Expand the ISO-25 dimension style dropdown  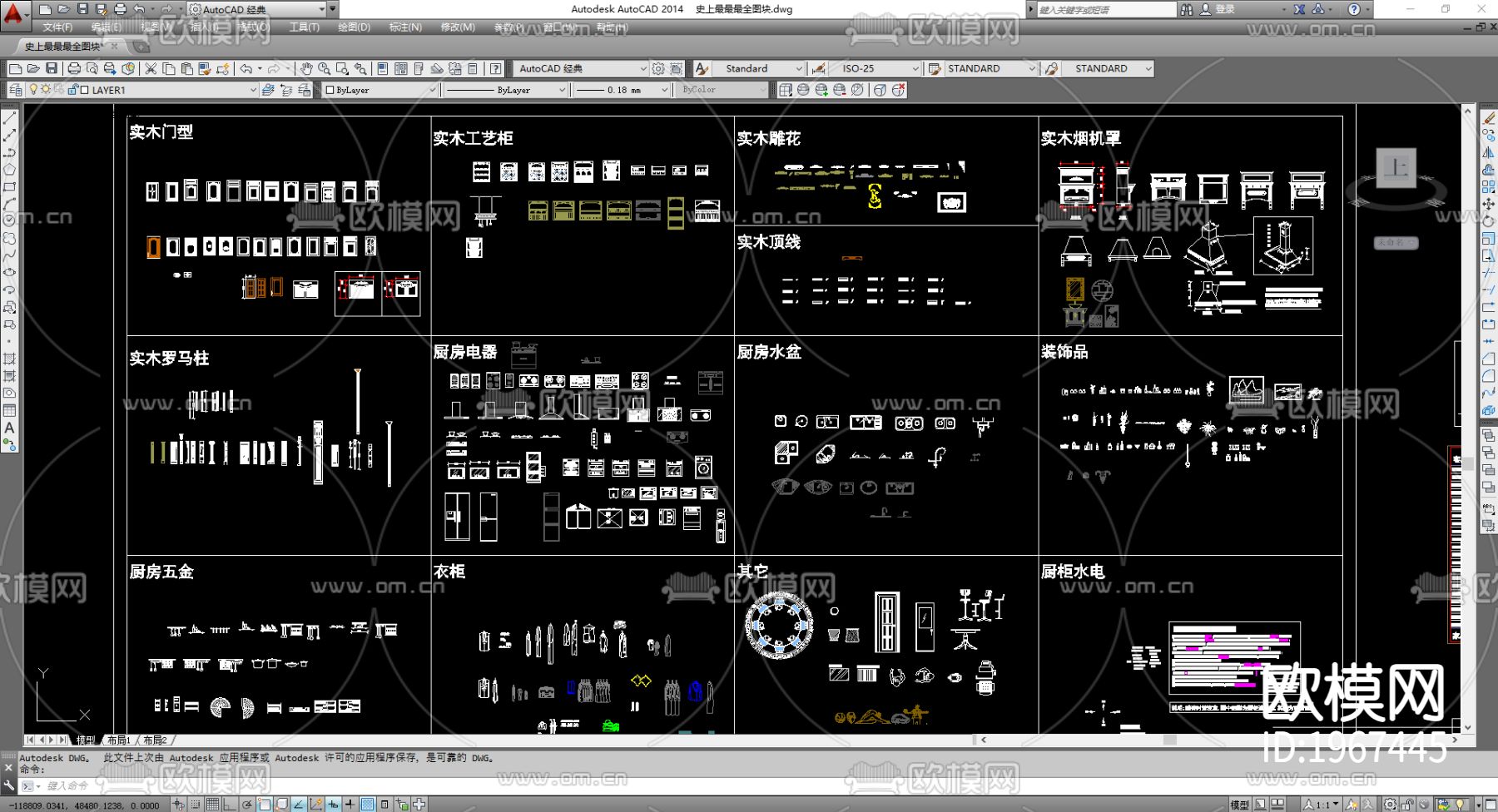[x=915, y=69]
